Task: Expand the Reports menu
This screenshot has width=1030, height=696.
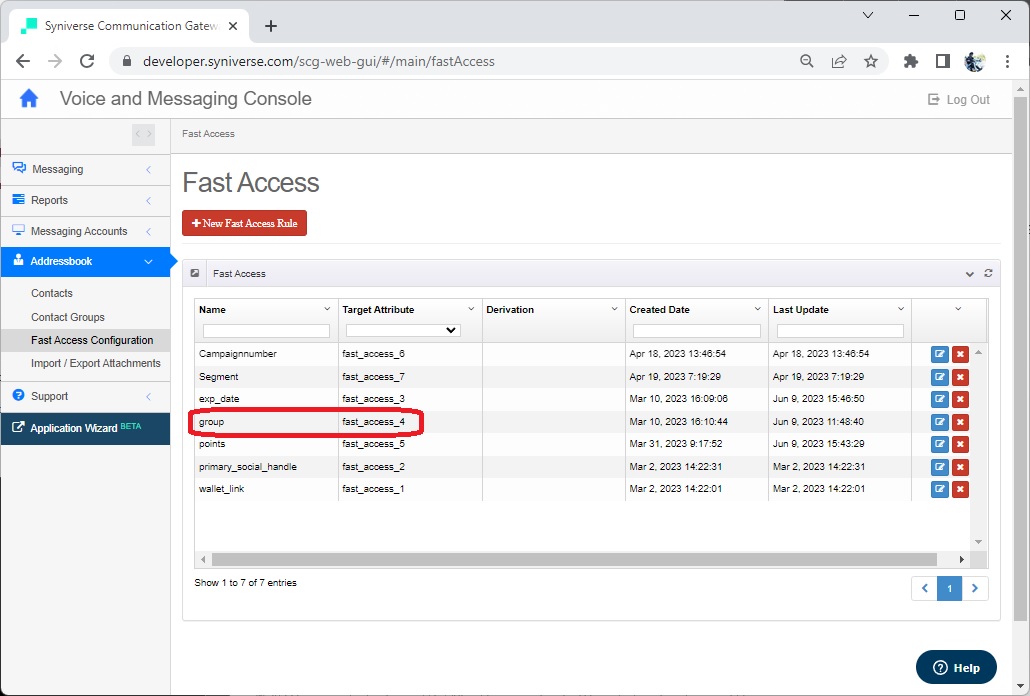Action: point(85,200)
